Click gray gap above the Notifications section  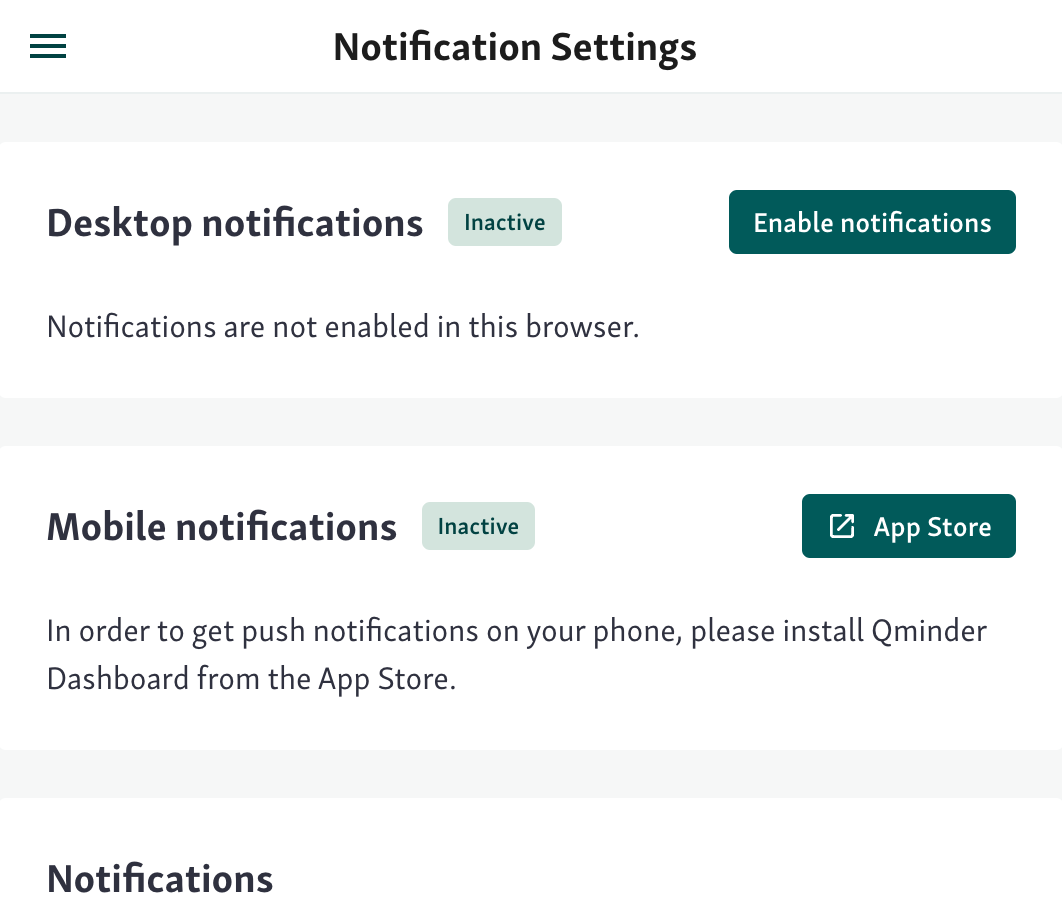530,773
